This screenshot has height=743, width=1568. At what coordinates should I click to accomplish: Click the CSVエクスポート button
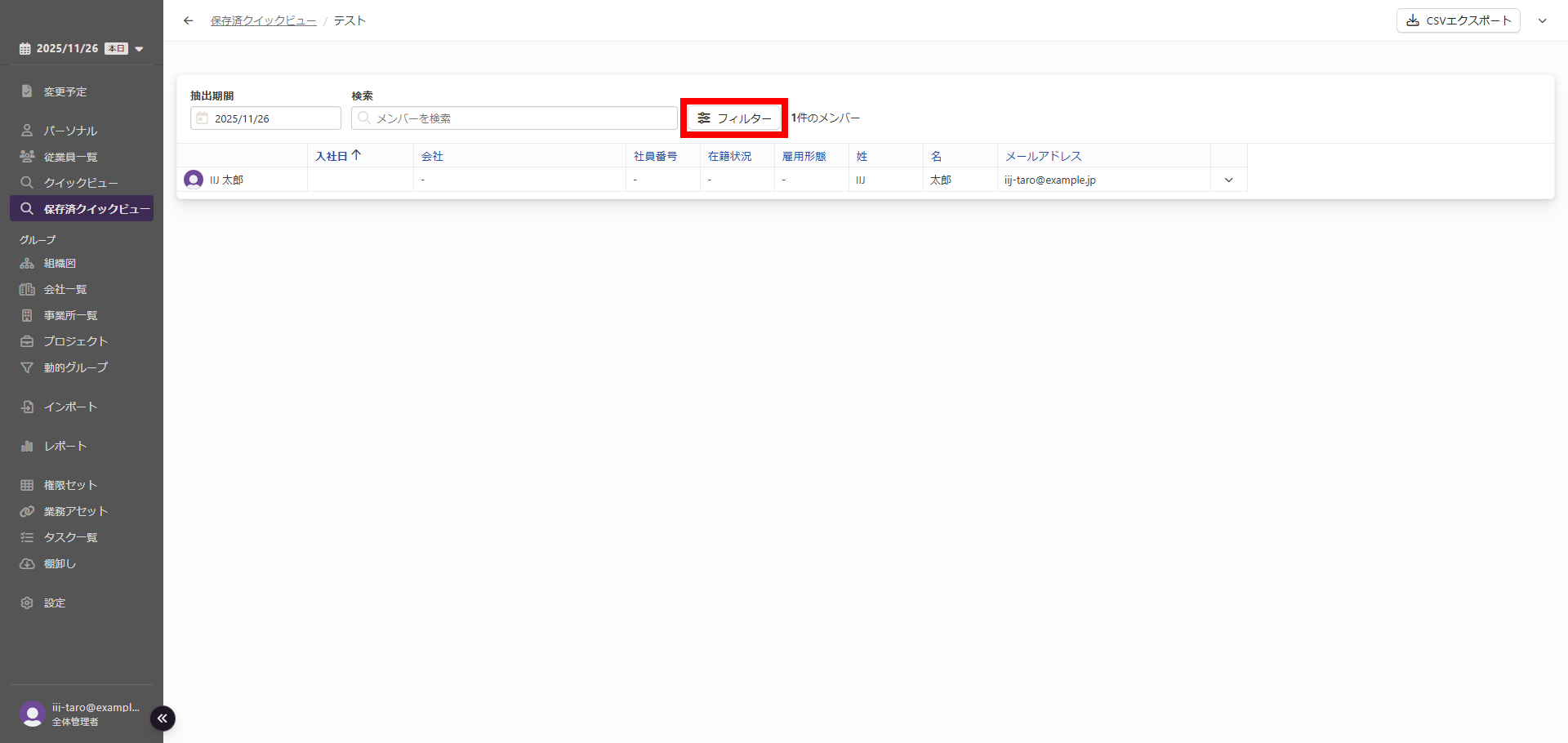point(1458,20)
